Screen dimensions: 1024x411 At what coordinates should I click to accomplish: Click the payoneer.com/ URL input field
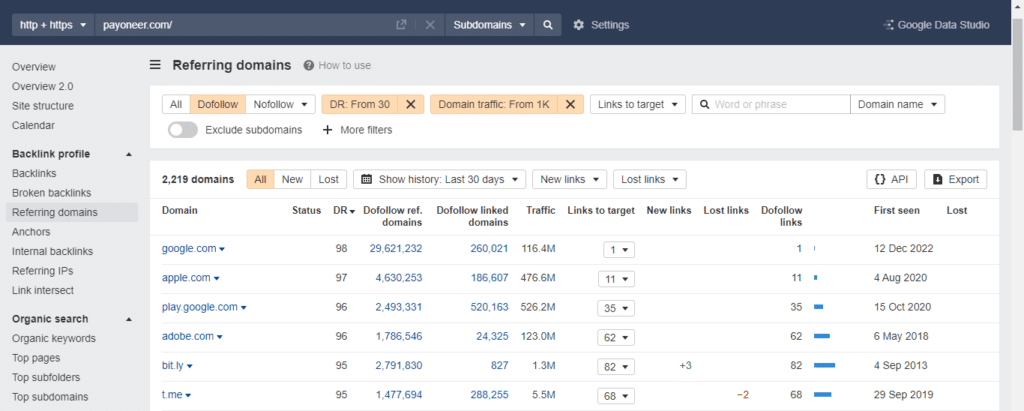[x=245, y=25]
